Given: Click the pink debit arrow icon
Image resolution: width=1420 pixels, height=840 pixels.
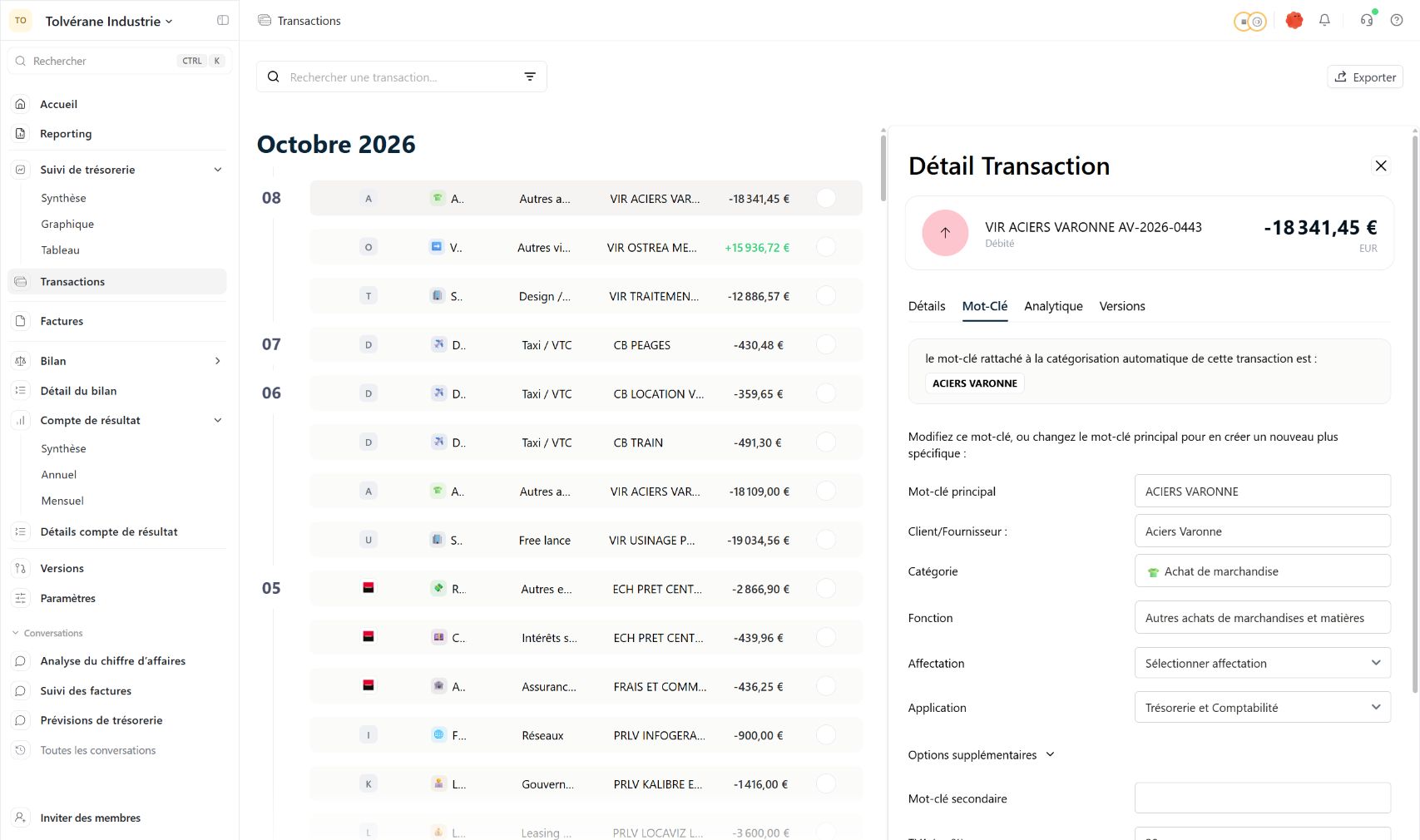Looking at the screenshot, I should pyautogui.click(x=945, y=233).
